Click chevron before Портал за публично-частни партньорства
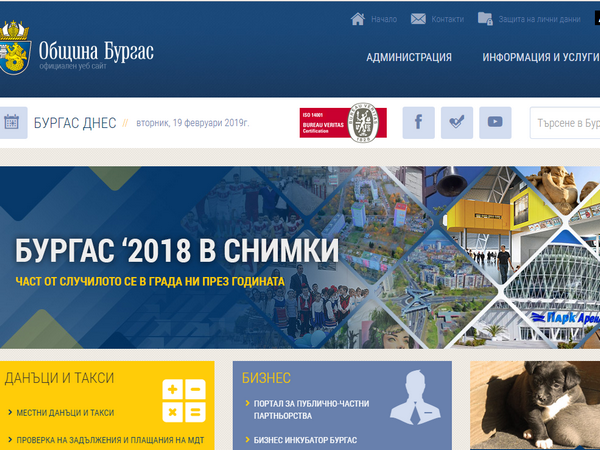Viewport: 600px width, 450px height. (248, 403)
